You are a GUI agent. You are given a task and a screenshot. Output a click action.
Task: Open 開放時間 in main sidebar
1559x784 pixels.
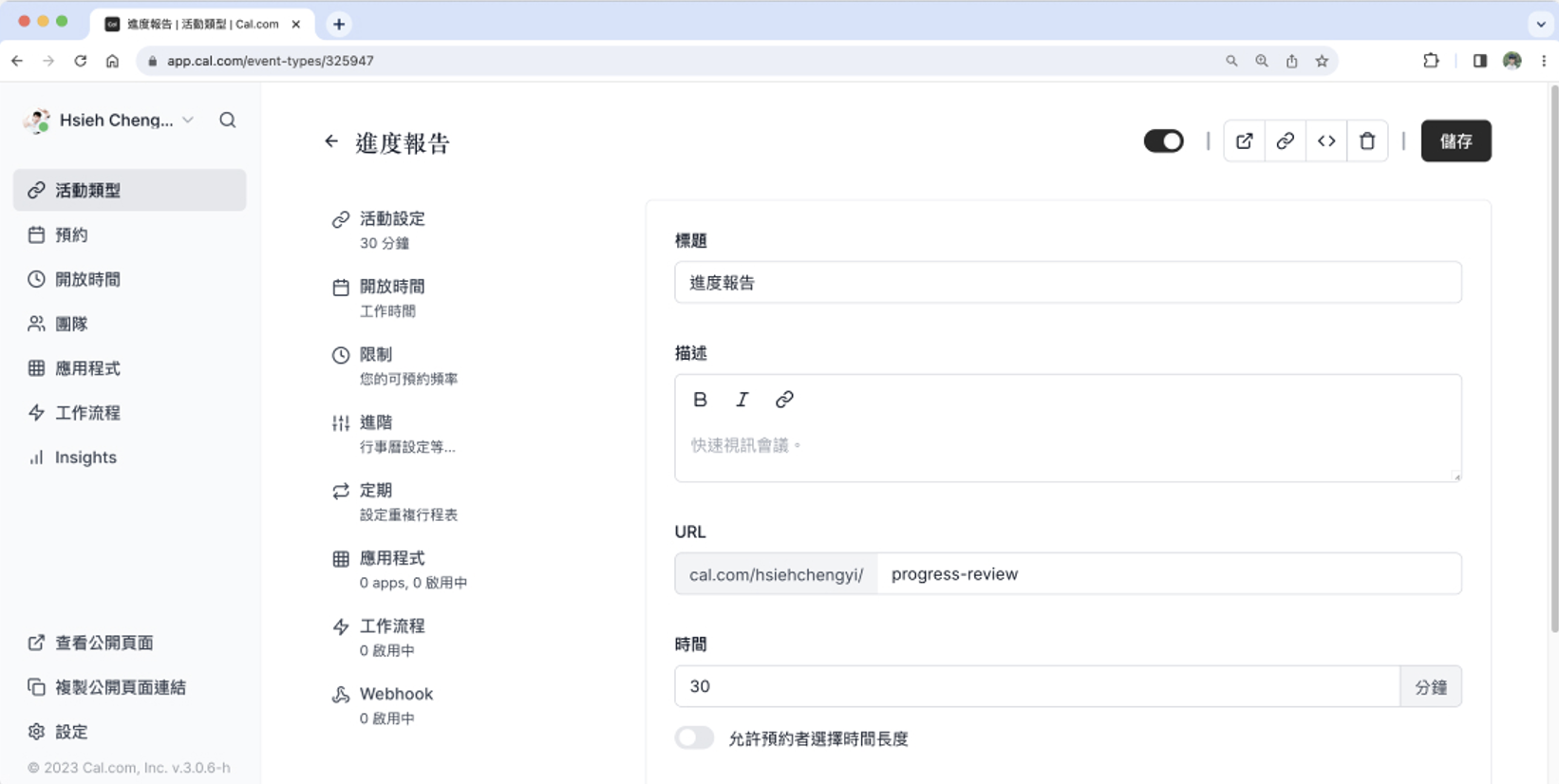pyautogui.click(x=130, y=279)
